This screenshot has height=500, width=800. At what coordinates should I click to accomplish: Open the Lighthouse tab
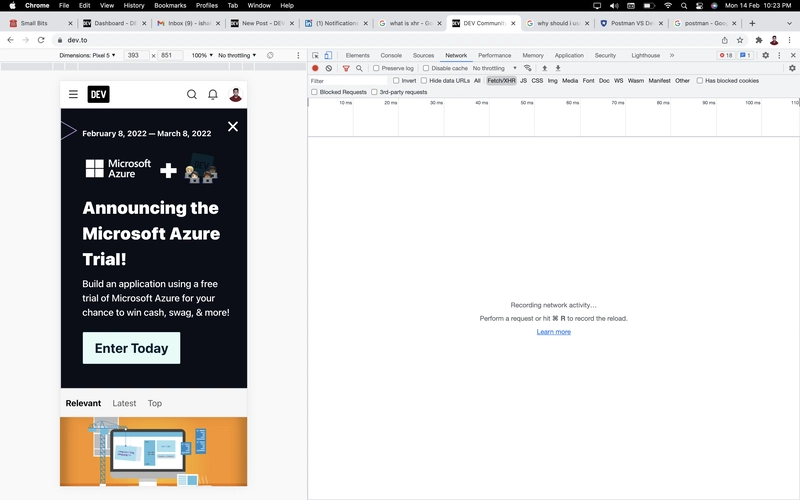(645, 55)
